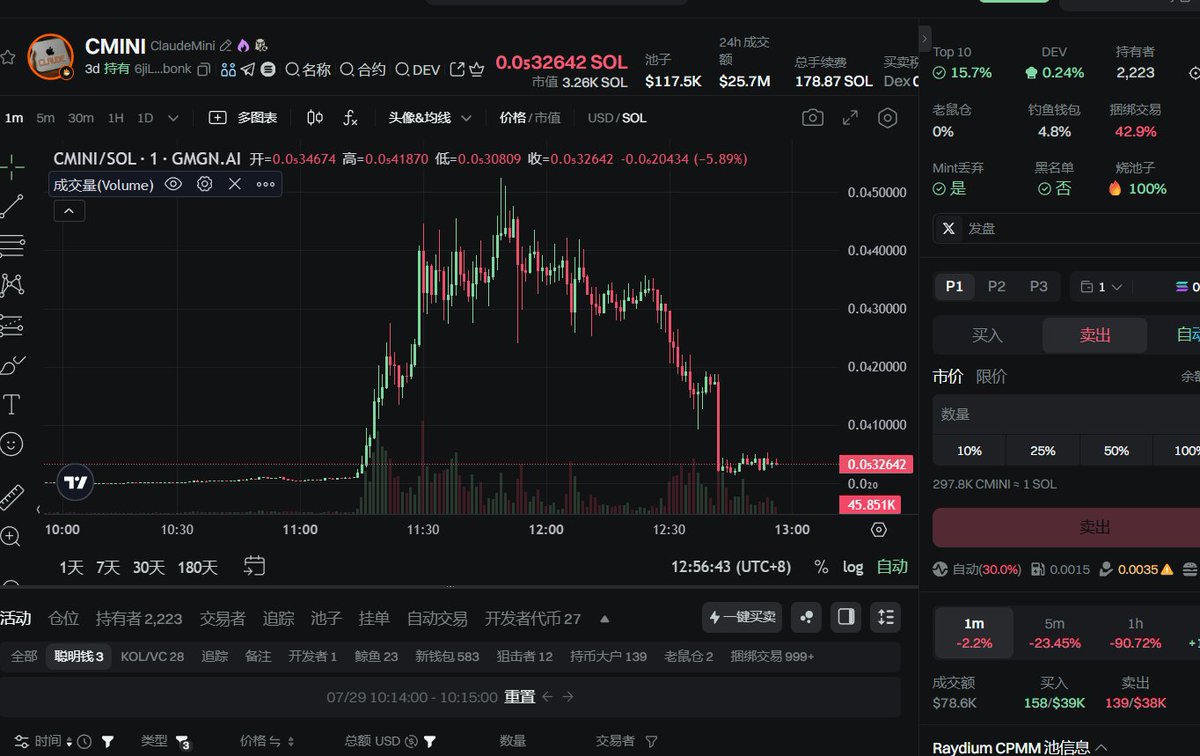Open chart settings hexagon icon

pos(887,118)
